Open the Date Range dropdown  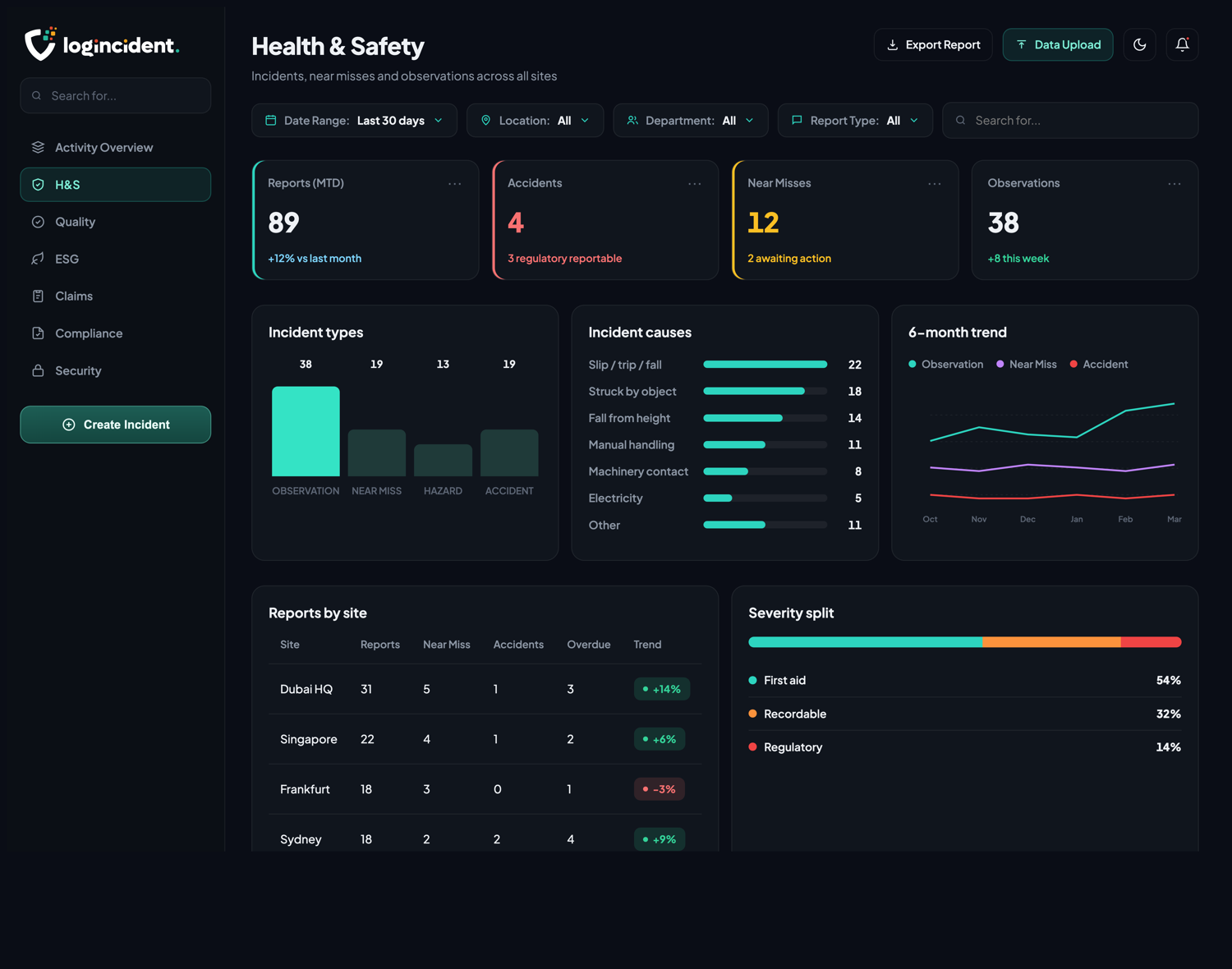coord(354,120)
